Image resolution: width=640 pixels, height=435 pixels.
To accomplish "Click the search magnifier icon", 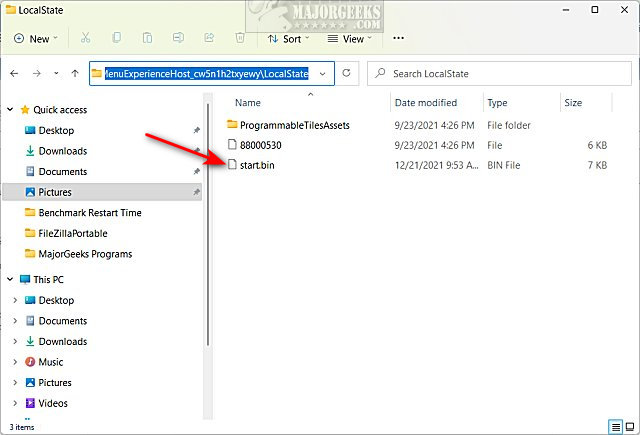I will pyautogui.click(x=380, y=73).
